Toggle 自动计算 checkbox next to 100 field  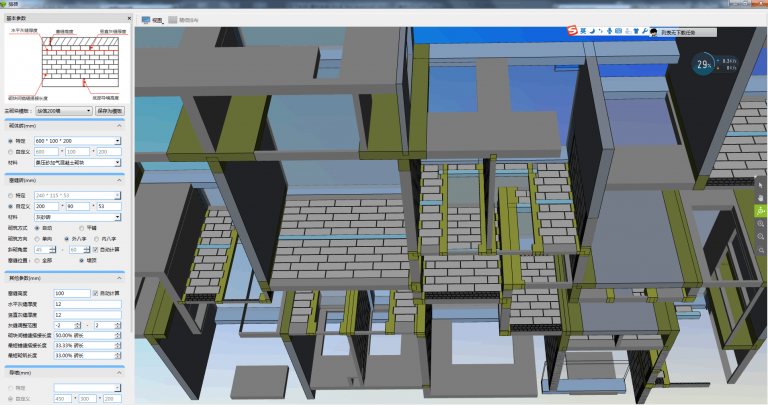95,292
